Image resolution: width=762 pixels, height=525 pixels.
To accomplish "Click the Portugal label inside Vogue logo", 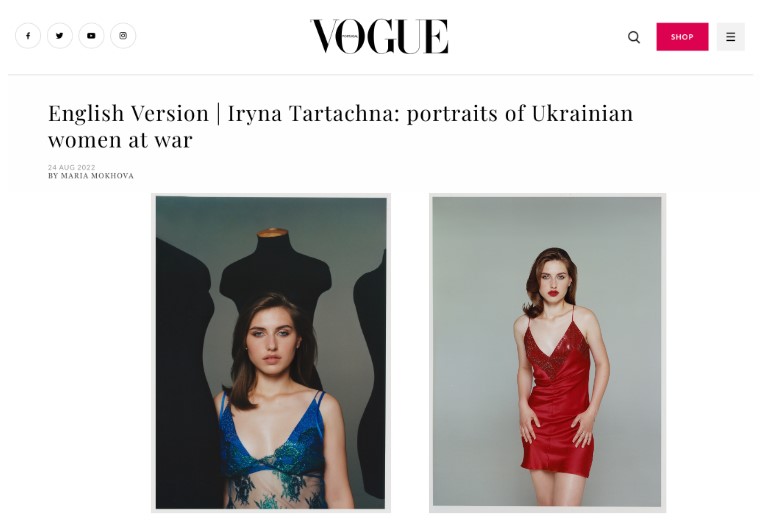I will [350, 36].
